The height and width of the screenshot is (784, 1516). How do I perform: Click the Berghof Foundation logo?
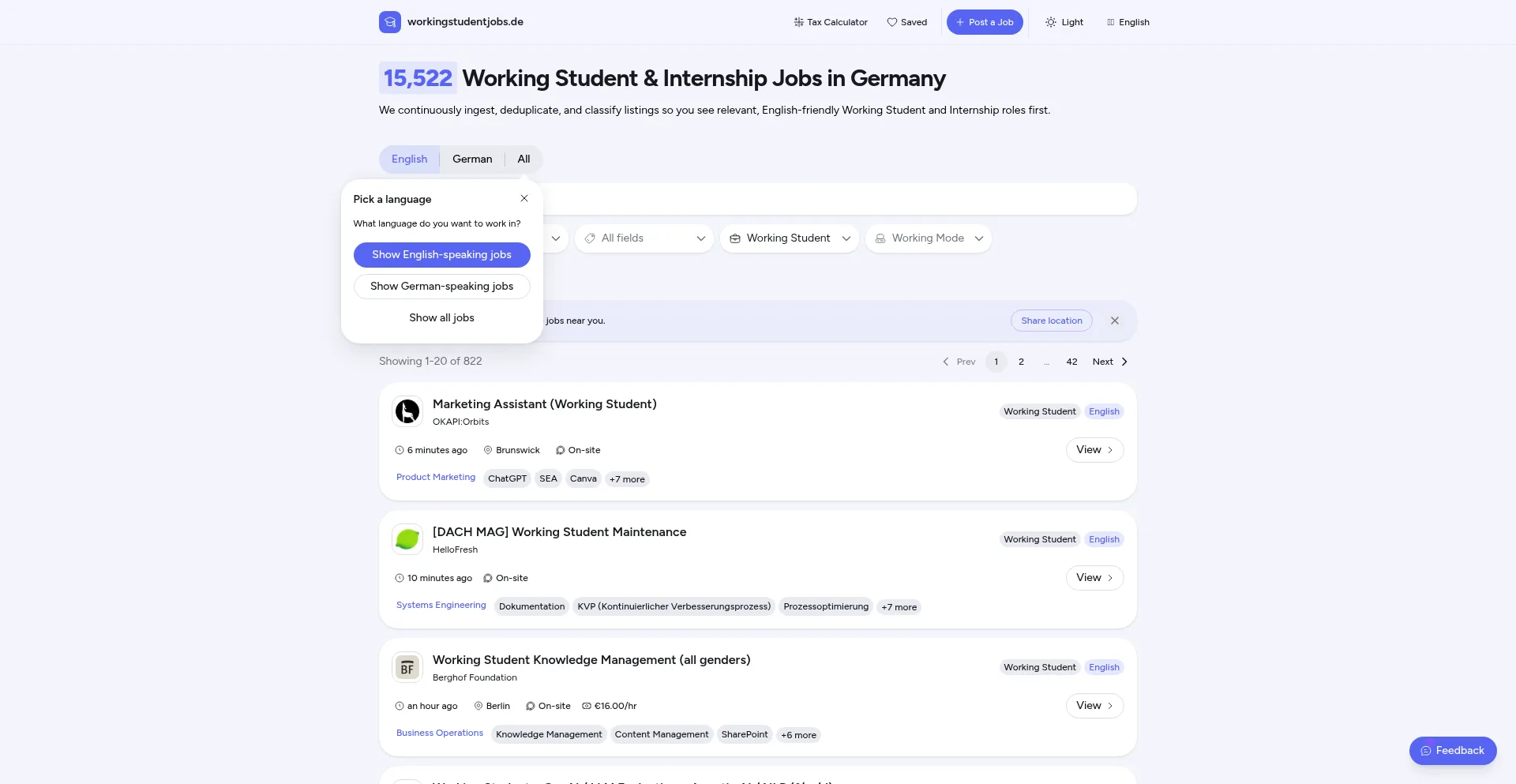click(x=407, y=667)
